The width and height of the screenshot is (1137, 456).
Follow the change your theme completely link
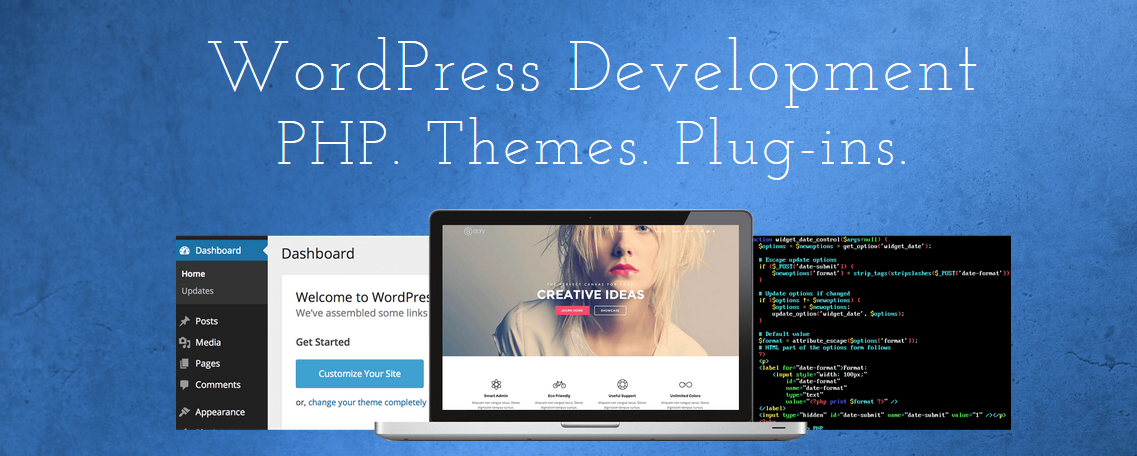pos(368,402)
